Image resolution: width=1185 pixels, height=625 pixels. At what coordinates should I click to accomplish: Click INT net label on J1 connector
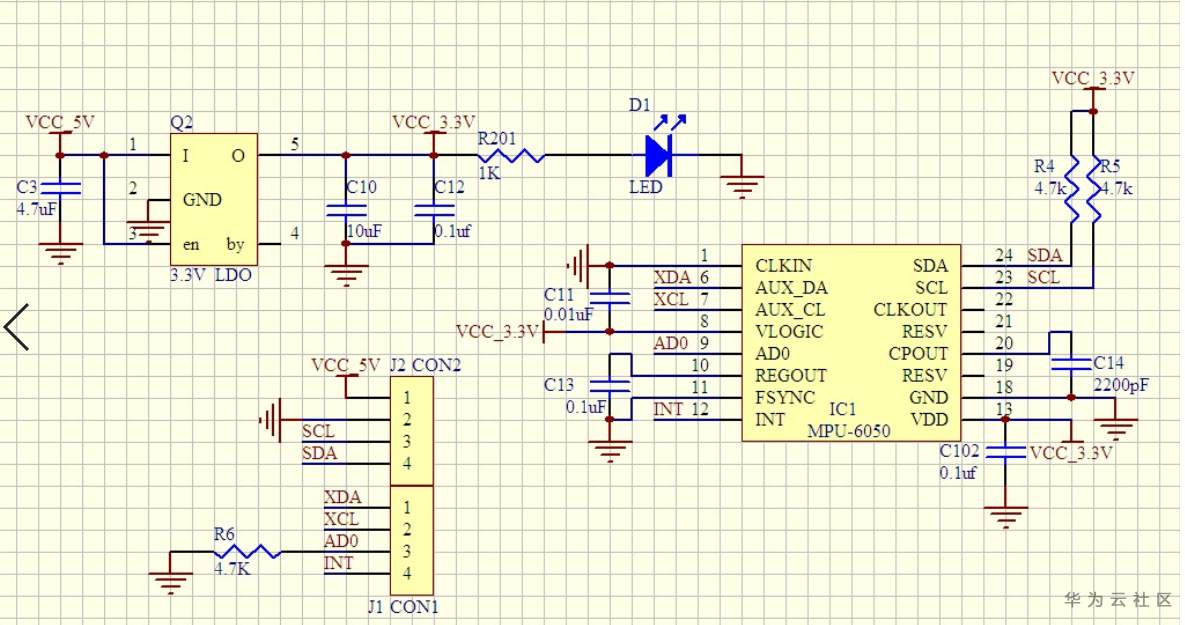(338, 563)
